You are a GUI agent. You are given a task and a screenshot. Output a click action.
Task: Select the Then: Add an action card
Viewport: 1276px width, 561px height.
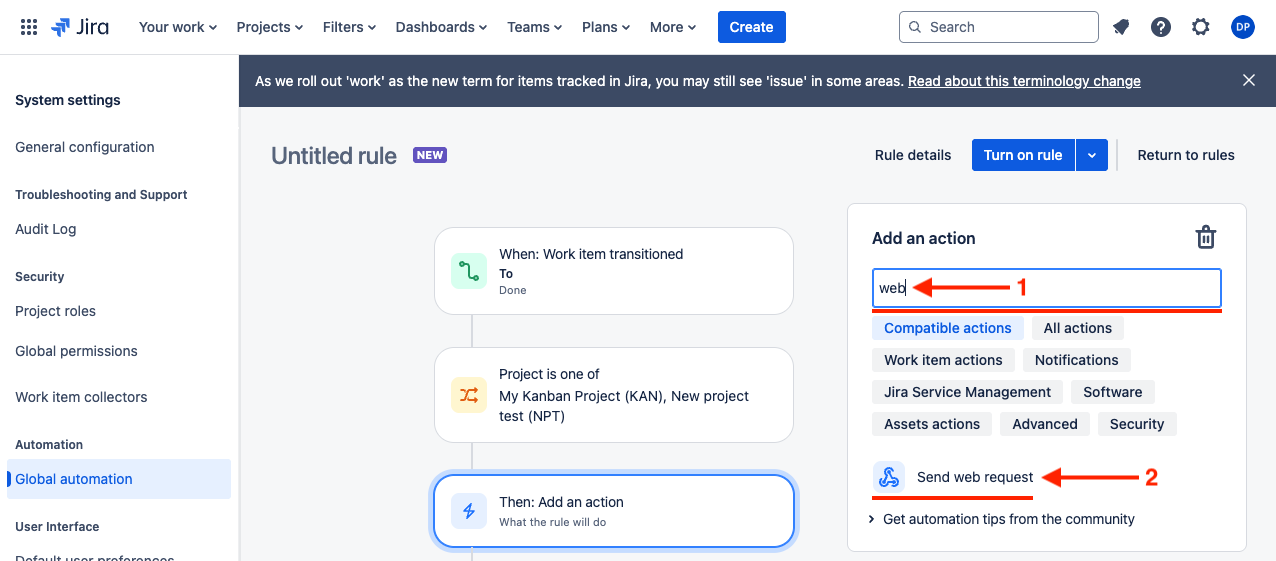pos(614,511)
